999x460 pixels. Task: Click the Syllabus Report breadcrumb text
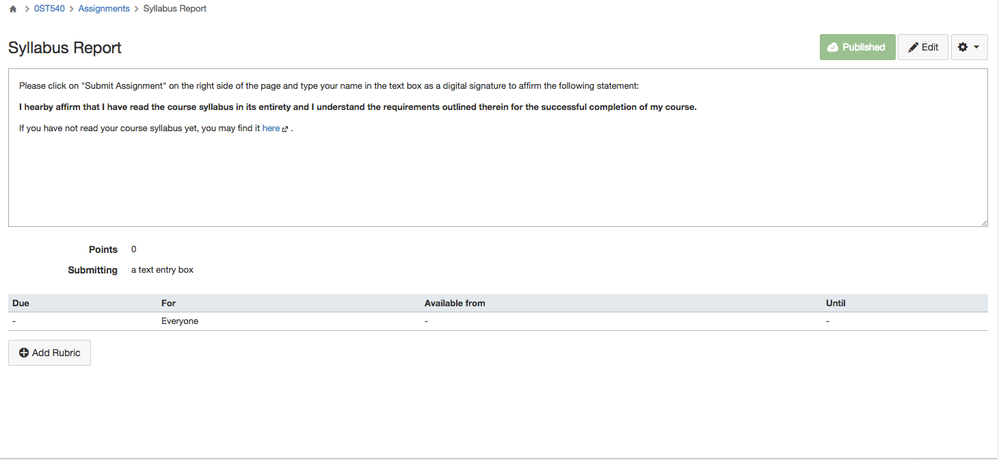tap(175, 9)
